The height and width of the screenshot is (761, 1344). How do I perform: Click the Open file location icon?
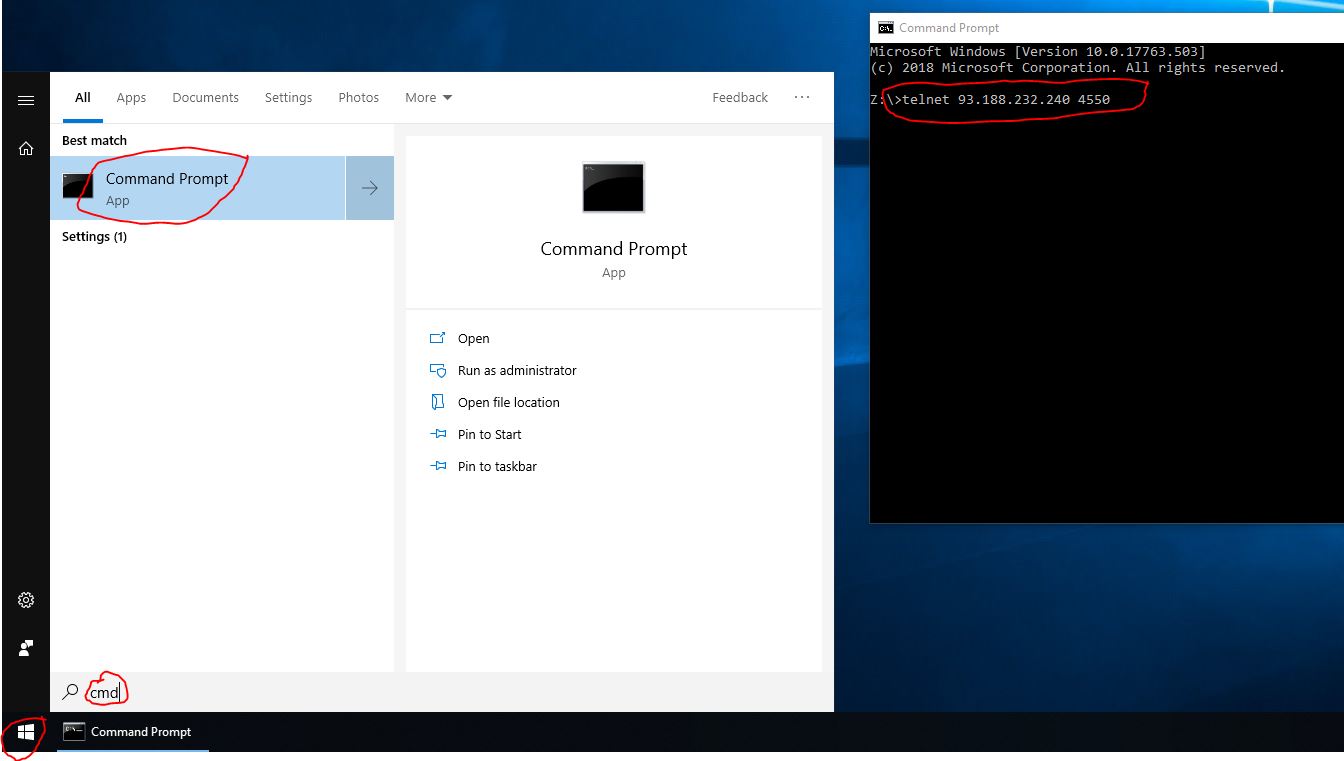pyautogui.click(x=437, y=402)
